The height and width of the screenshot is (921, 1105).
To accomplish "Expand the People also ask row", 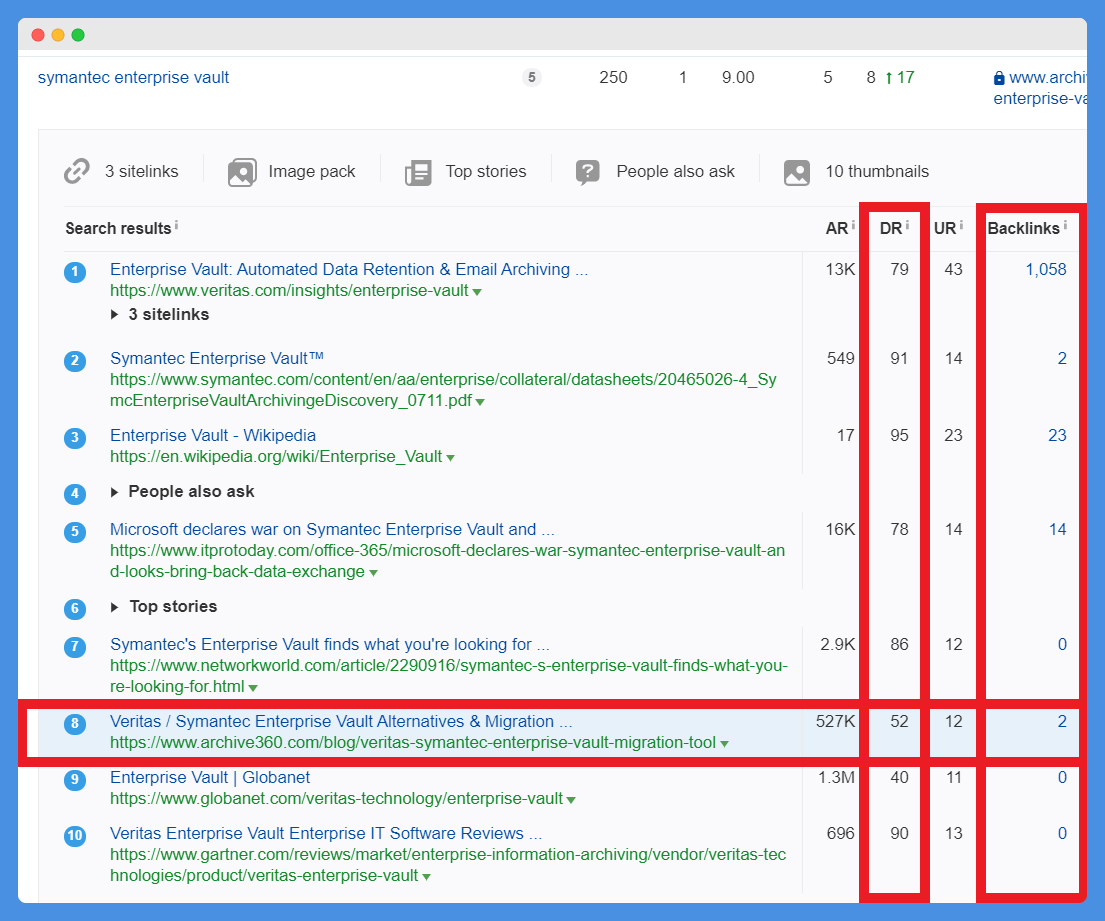I will point(114,492).
